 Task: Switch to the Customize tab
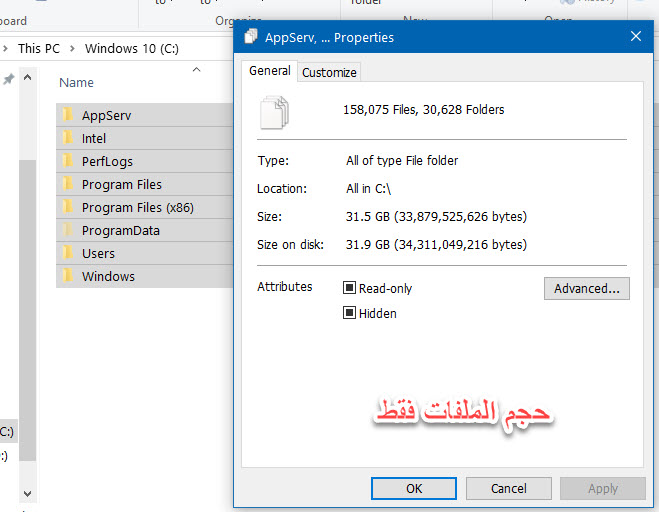tap(329, 72)
